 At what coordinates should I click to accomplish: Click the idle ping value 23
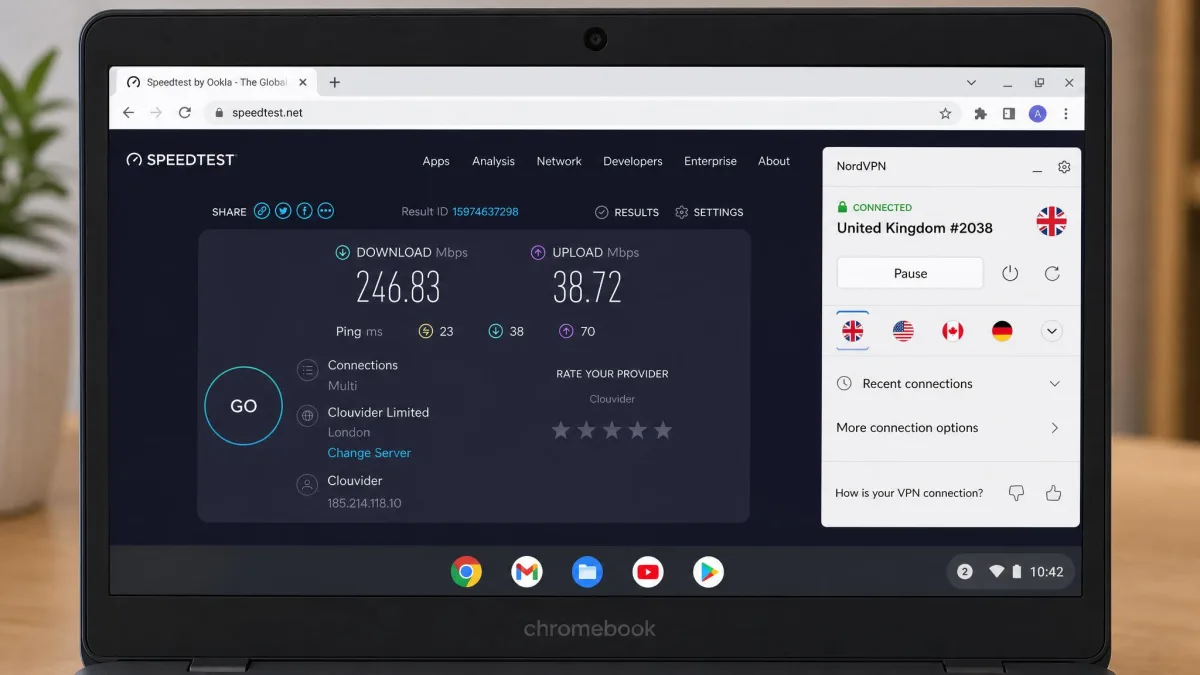tap(446, 331)
